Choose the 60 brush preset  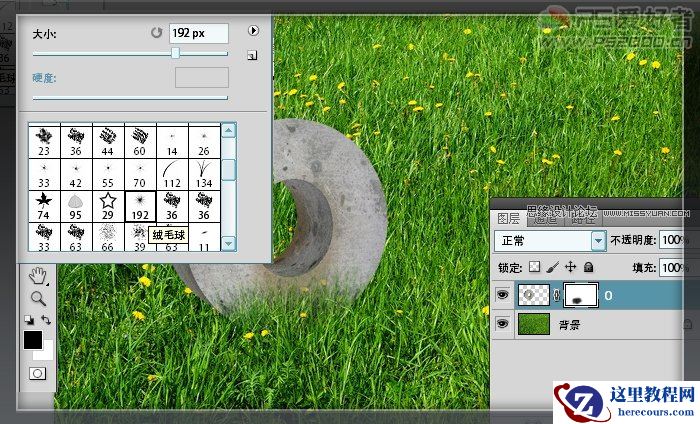tap(140, 142)
